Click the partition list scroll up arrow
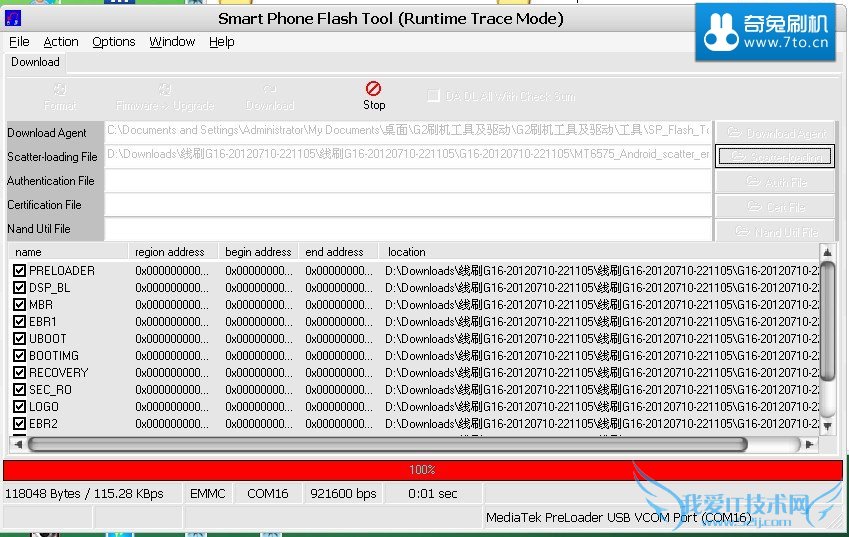The height and width of the screenshot is (537, 849). (x=827, y=252)
